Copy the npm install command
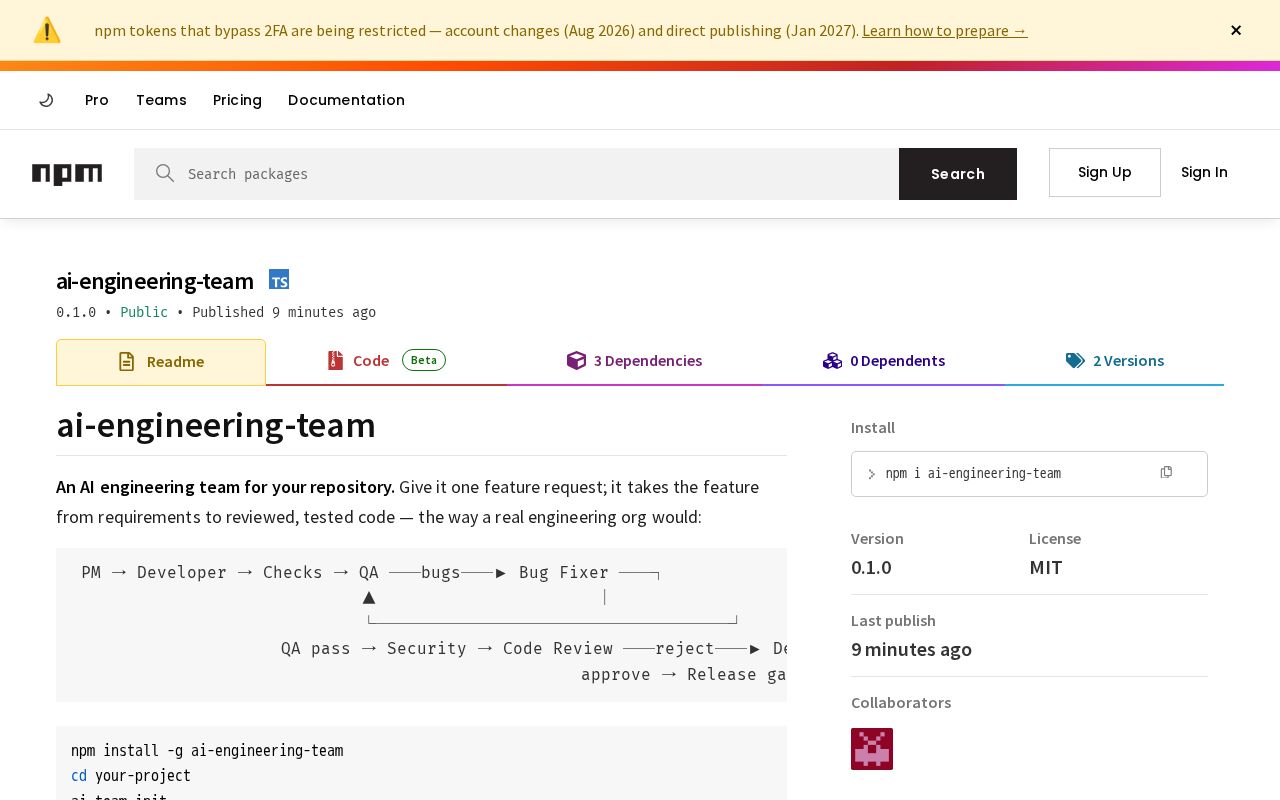 pyautogui.click(x=1166, y=472)
